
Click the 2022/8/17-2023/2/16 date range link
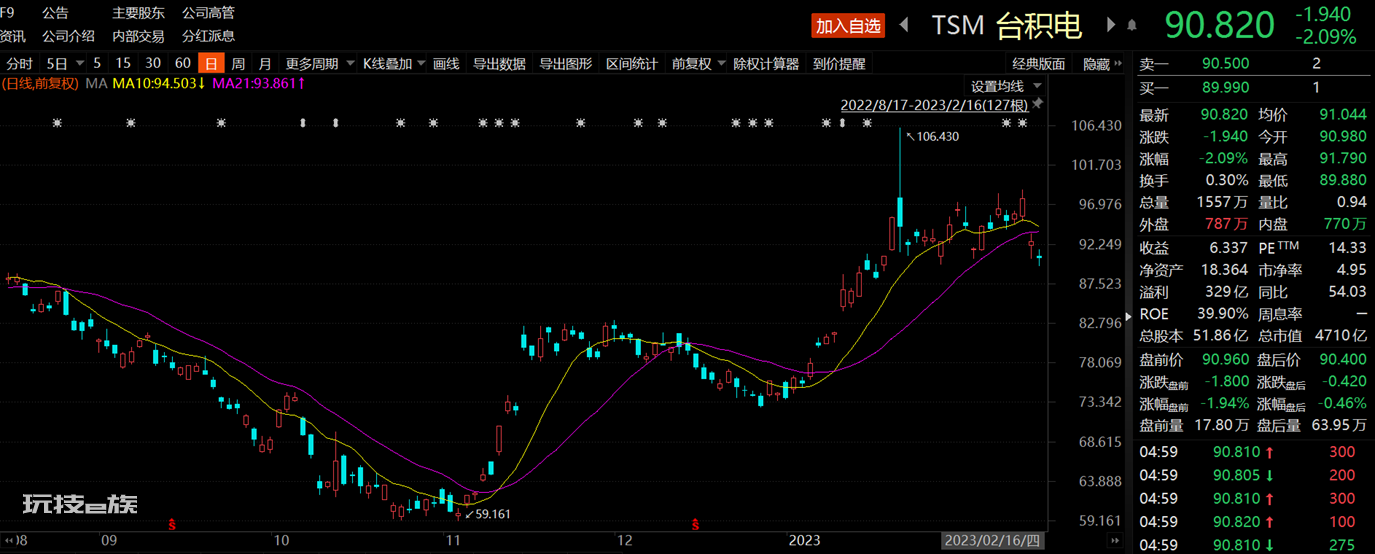[x=934, y=105]
